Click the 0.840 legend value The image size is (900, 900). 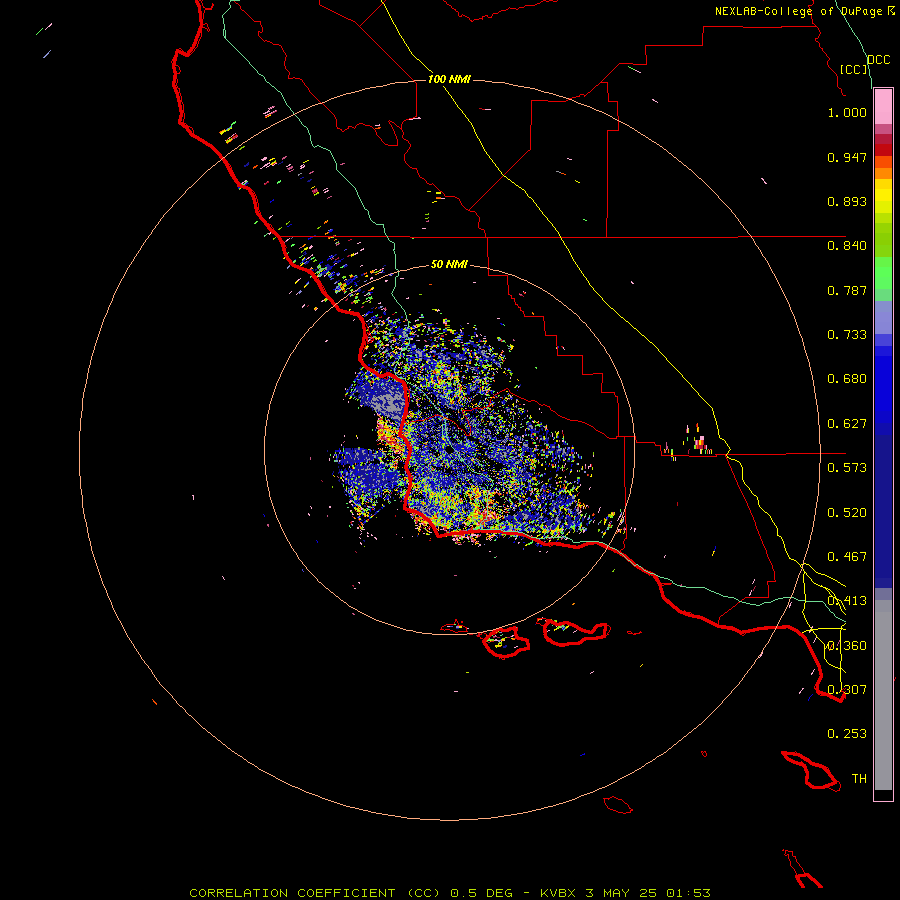(x=847, y=246)
